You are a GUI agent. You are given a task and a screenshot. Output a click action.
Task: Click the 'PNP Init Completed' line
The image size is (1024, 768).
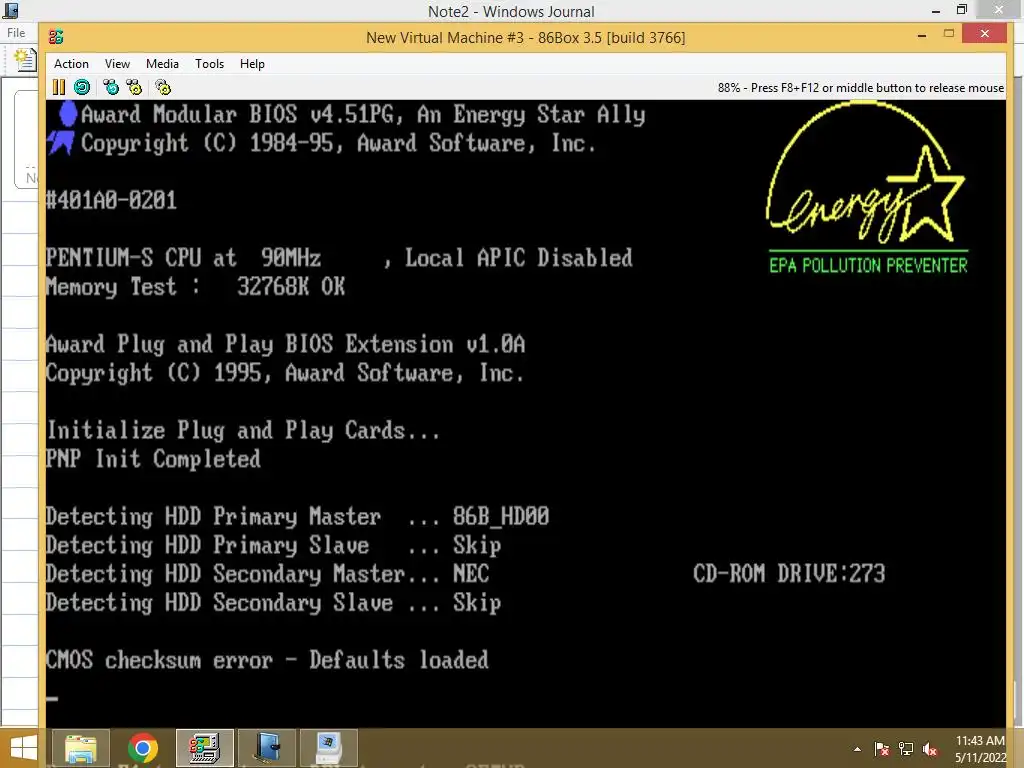(153, 458)
